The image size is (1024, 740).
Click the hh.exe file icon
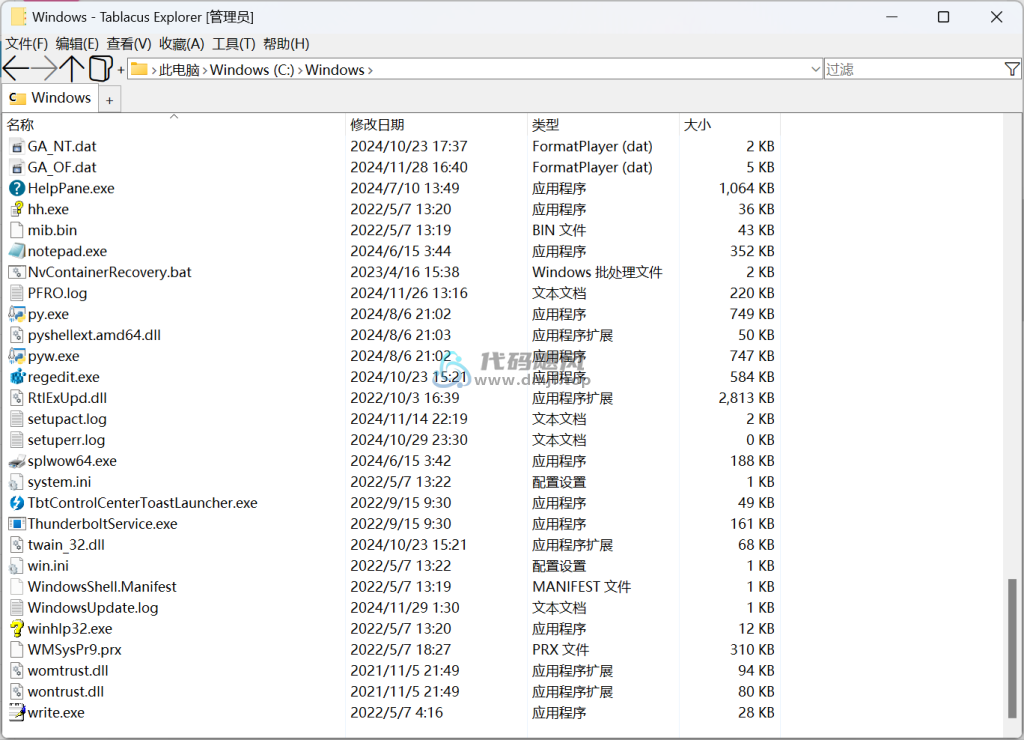[x=17, y=209]
